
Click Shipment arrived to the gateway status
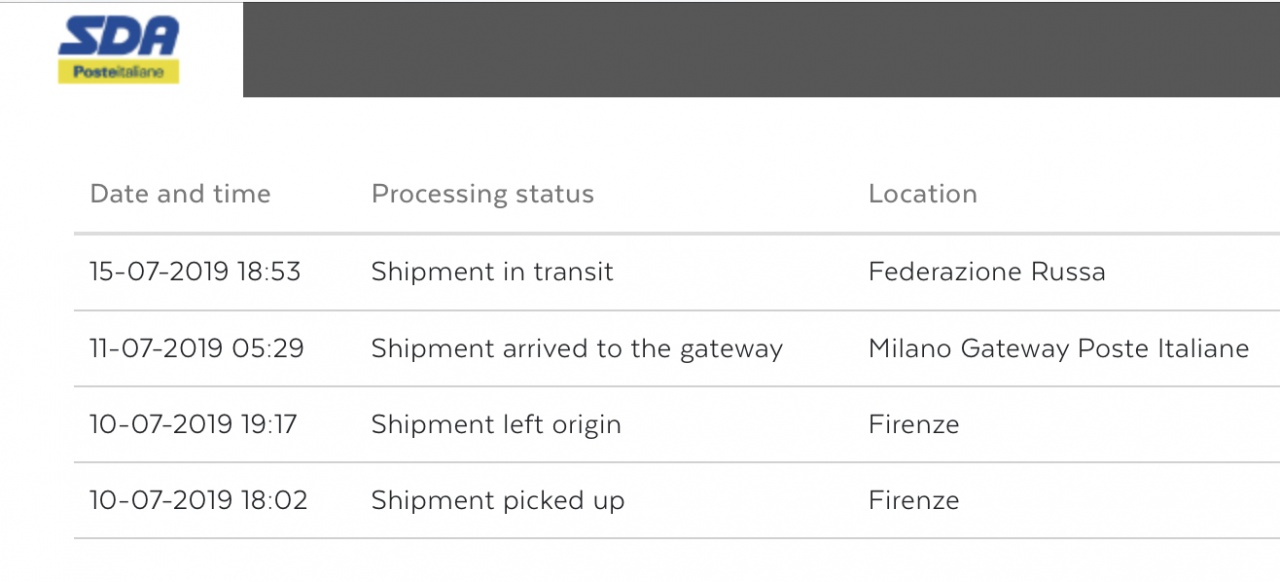pos(576,349)
